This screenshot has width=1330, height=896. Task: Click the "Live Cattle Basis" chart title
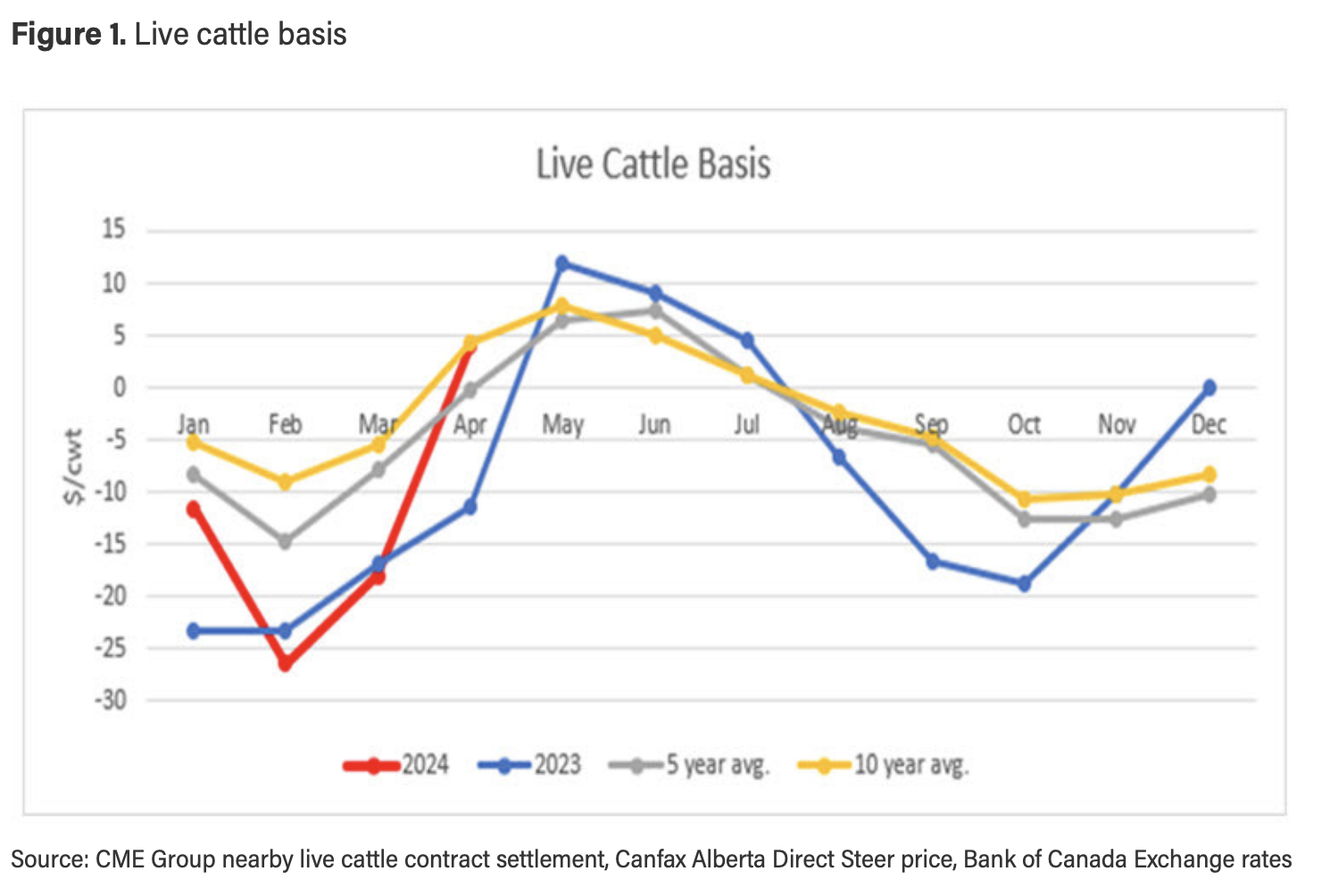[653, 165]
